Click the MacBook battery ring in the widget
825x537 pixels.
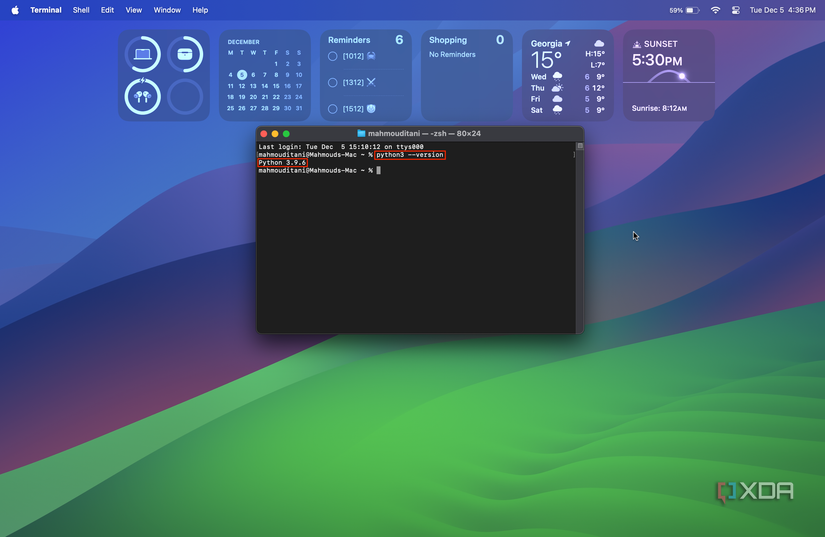pos(142,54)
